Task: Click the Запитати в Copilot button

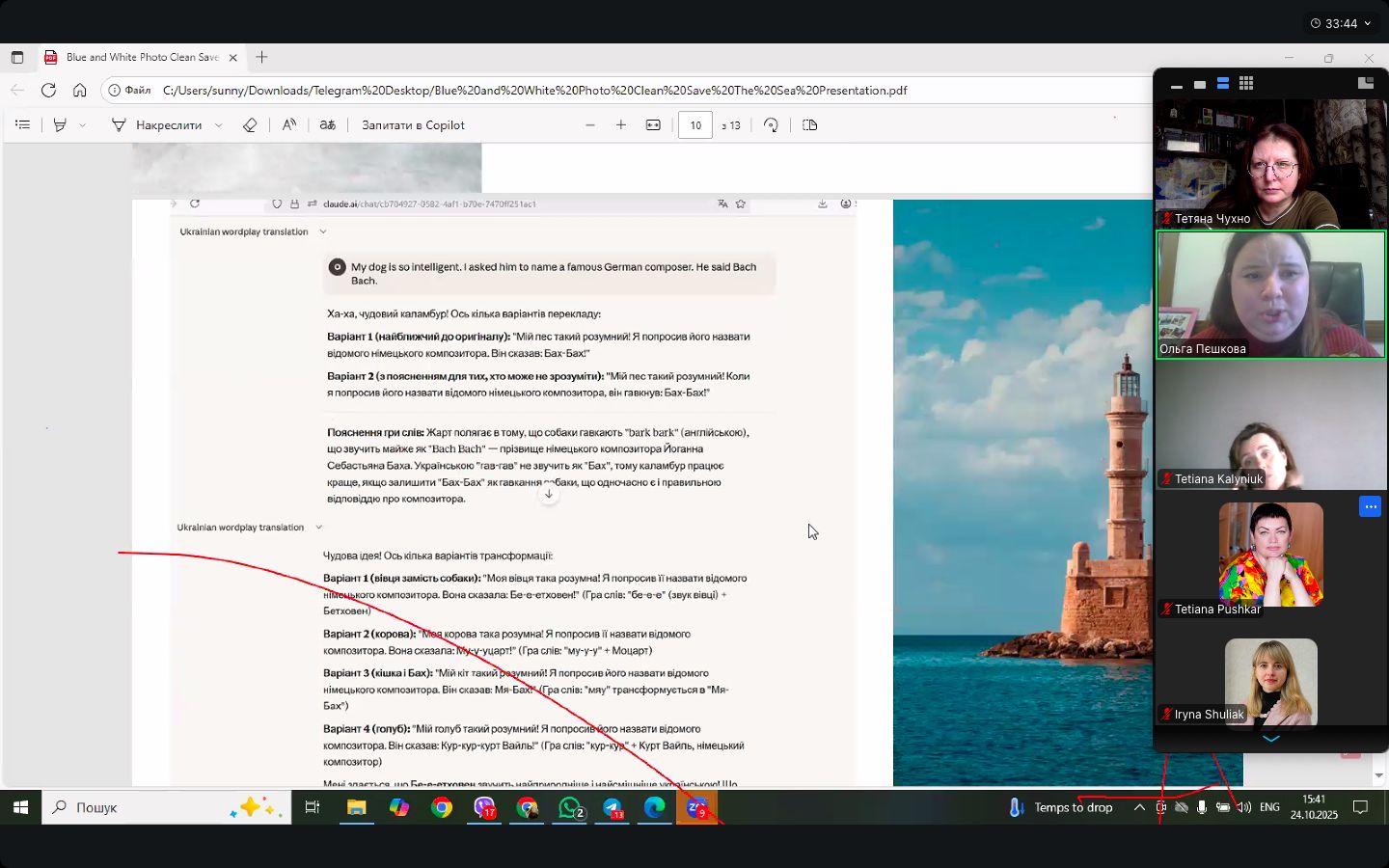Action: click(413, 125)
